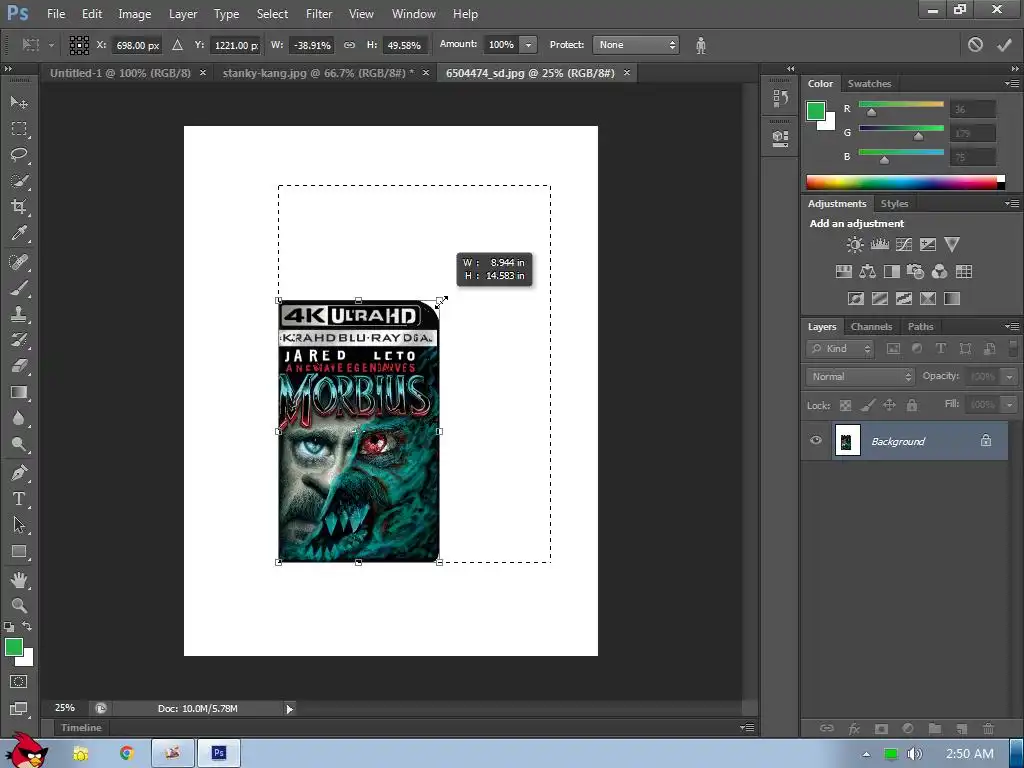Viewport: 1024px width, 768px height.
Task: Click the Chrome icon in the taskbar
Action: point(127,754)
